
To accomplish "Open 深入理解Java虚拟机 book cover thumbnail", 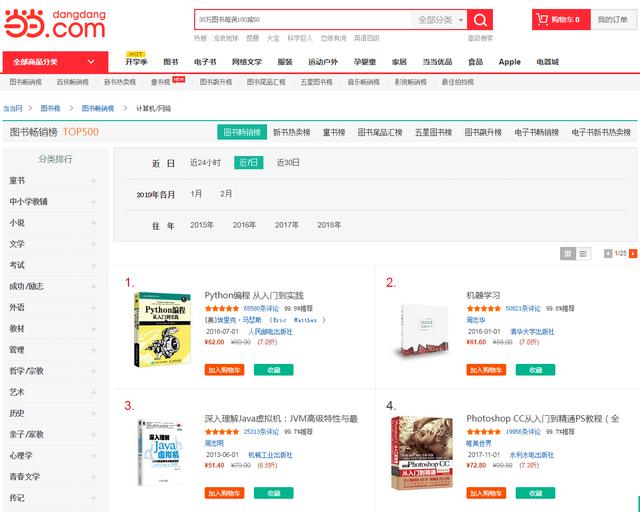I will pyautogui.click(x=160, y=452).
